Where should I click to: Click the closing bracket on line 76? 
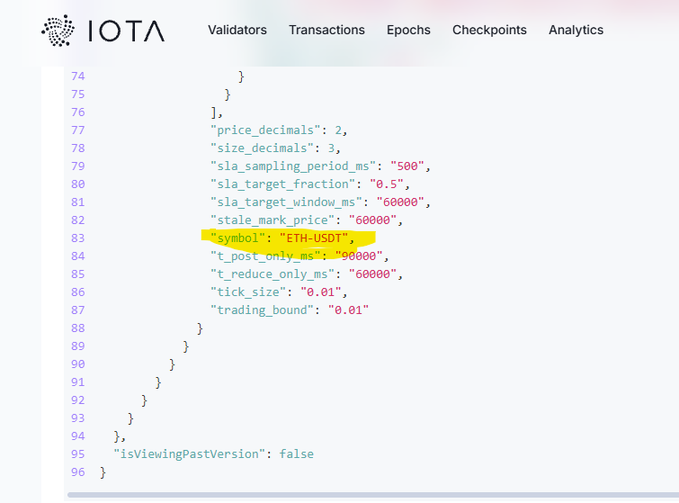(x=214, y=113)
